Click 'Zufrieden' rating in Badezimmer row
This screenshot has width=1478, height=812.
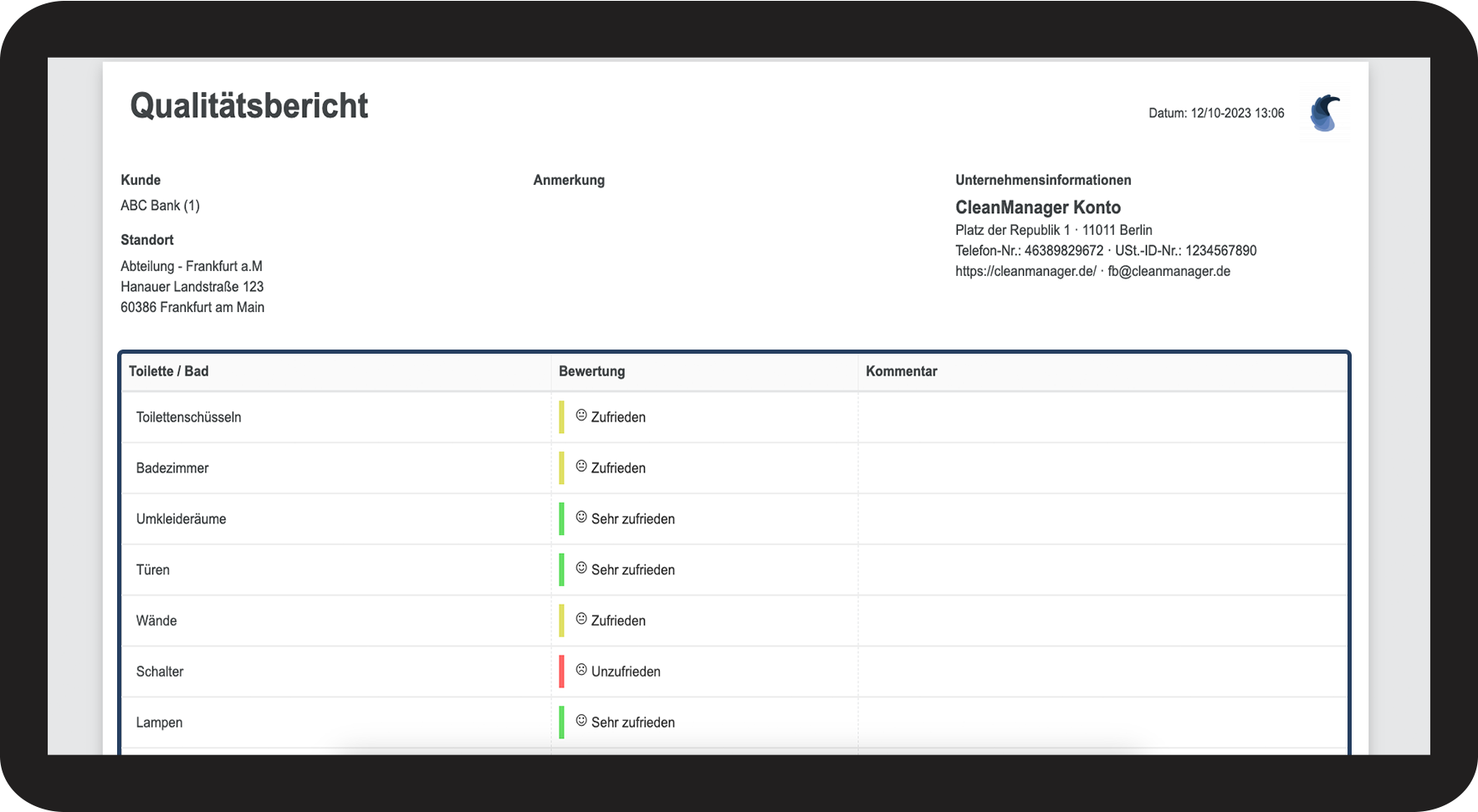(618, 468)
